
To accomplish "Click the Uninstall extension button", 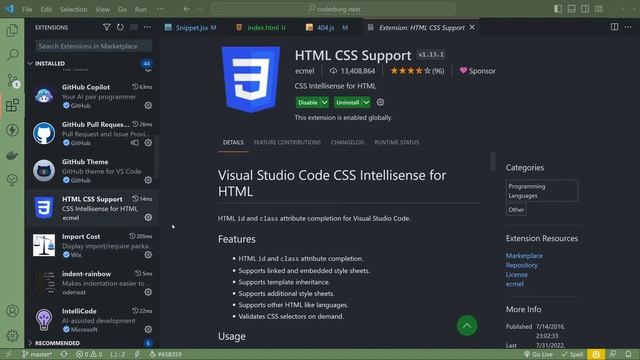I will (348, 102).
